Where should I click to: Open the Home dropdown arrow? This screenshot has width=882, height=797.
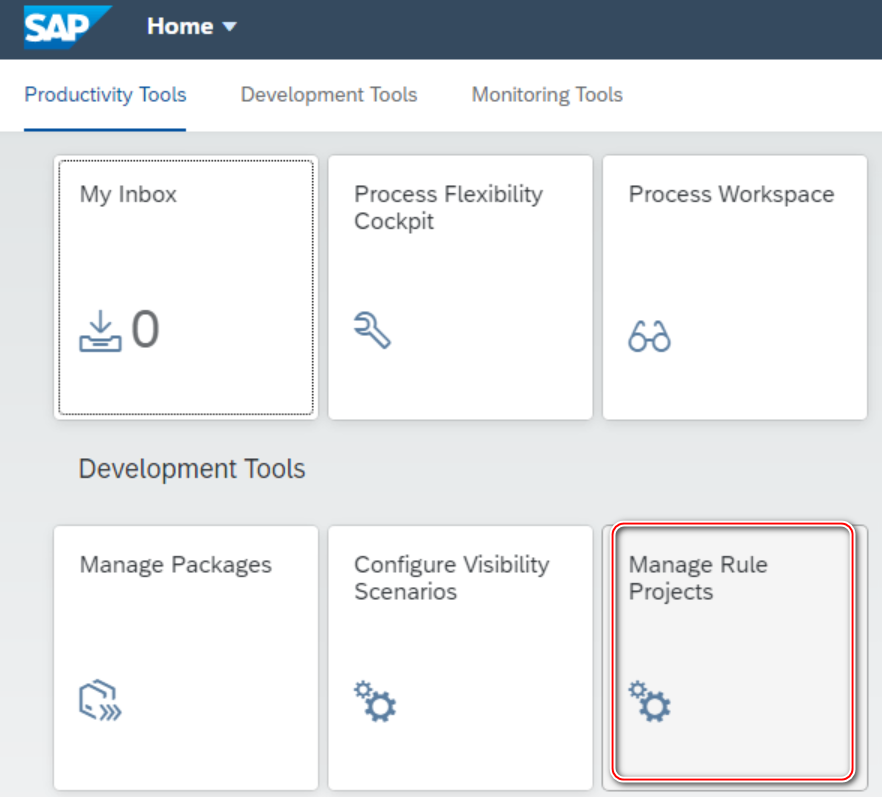click(230, 26)
